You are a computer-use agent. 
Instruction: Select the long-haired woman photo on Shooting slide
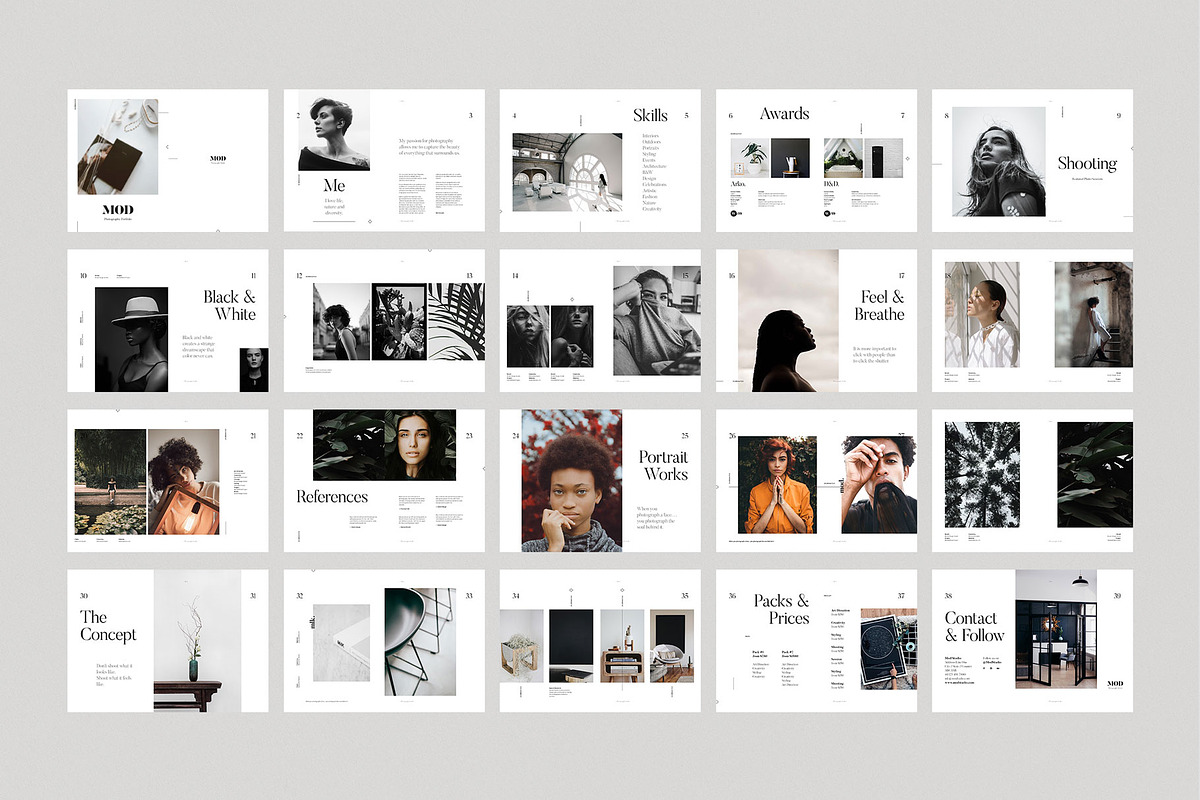click(x=999, y=162)
